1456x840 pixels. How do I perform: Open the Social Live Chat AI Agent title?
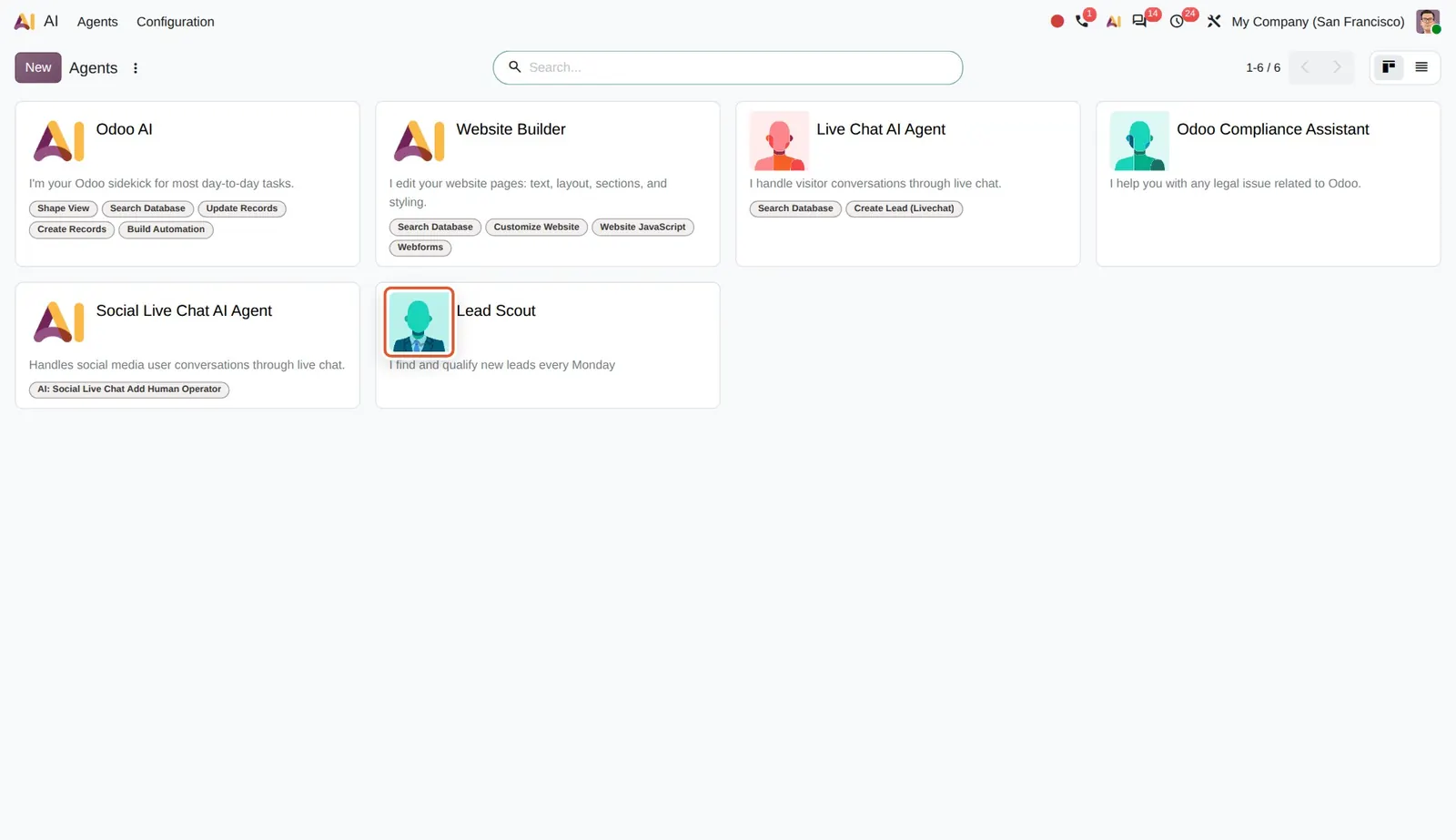[184, 310]
